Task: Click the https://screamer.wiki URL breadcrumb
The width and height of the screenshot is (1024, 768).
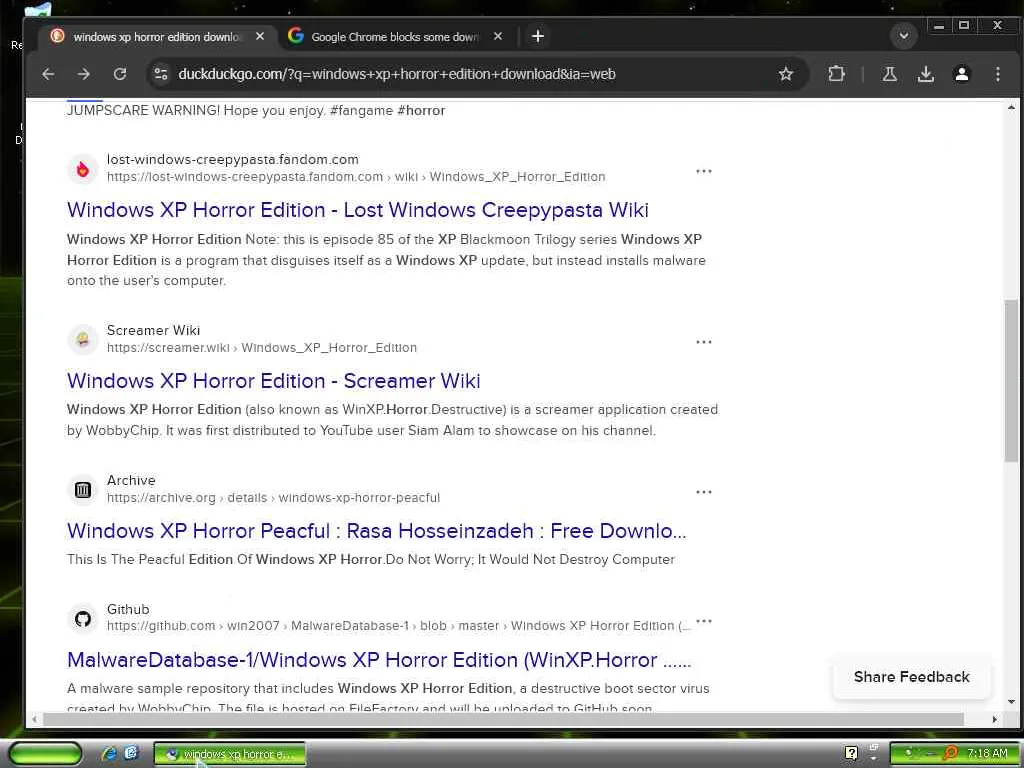Action: coord(262,347)
